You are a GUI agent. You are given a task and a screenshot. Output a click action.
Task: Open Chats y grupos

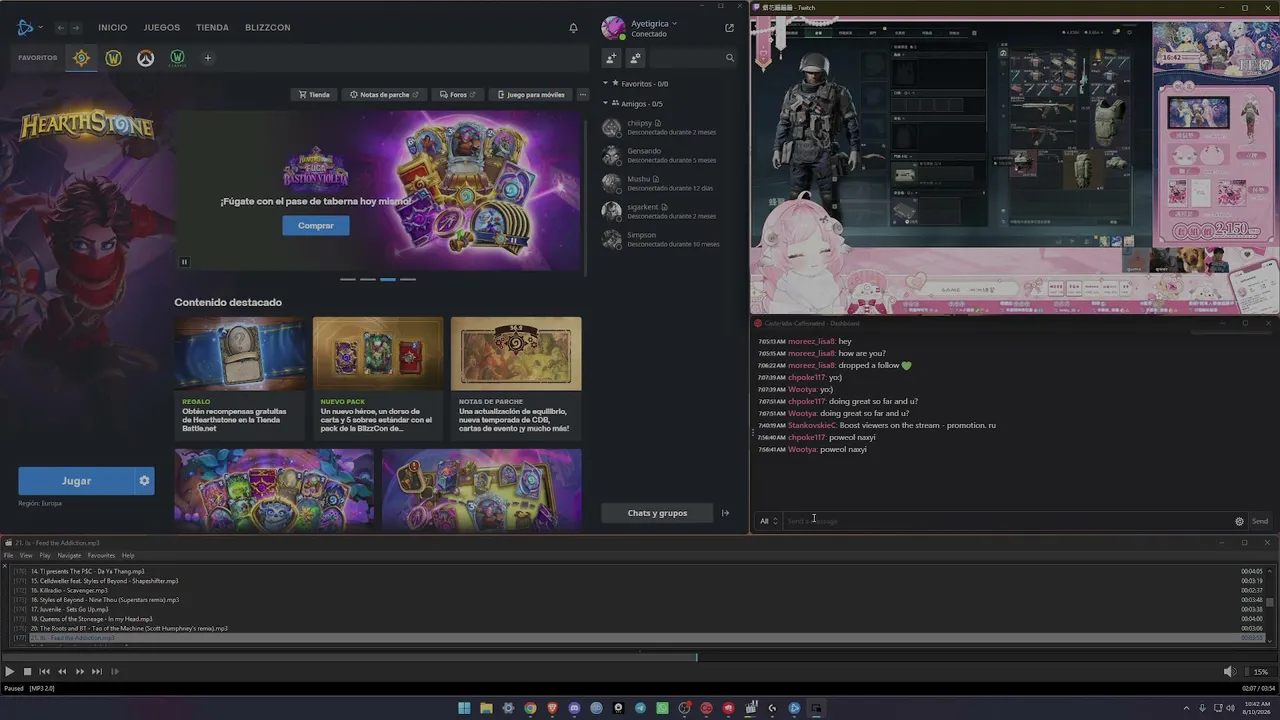(657, 513)
